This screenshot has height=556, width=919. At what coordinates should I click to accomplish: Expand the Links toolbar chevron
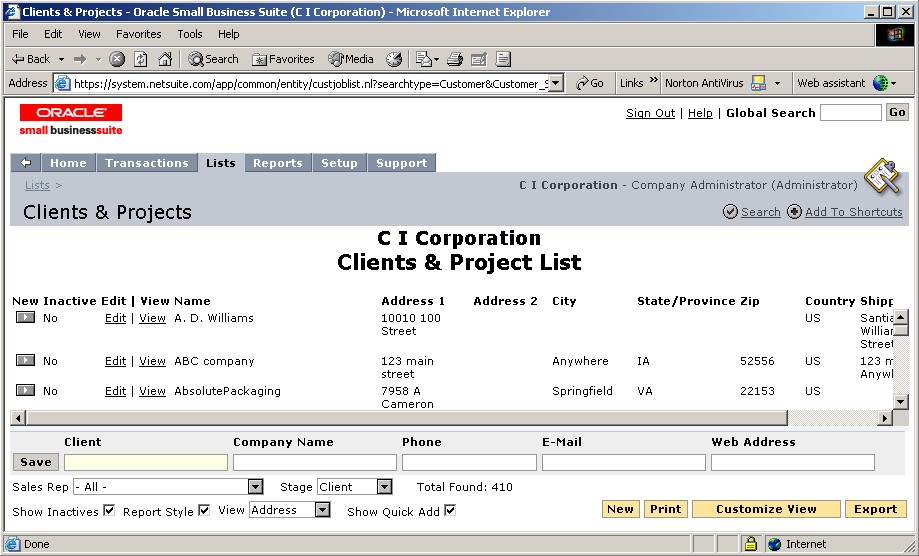click(653, 80)
